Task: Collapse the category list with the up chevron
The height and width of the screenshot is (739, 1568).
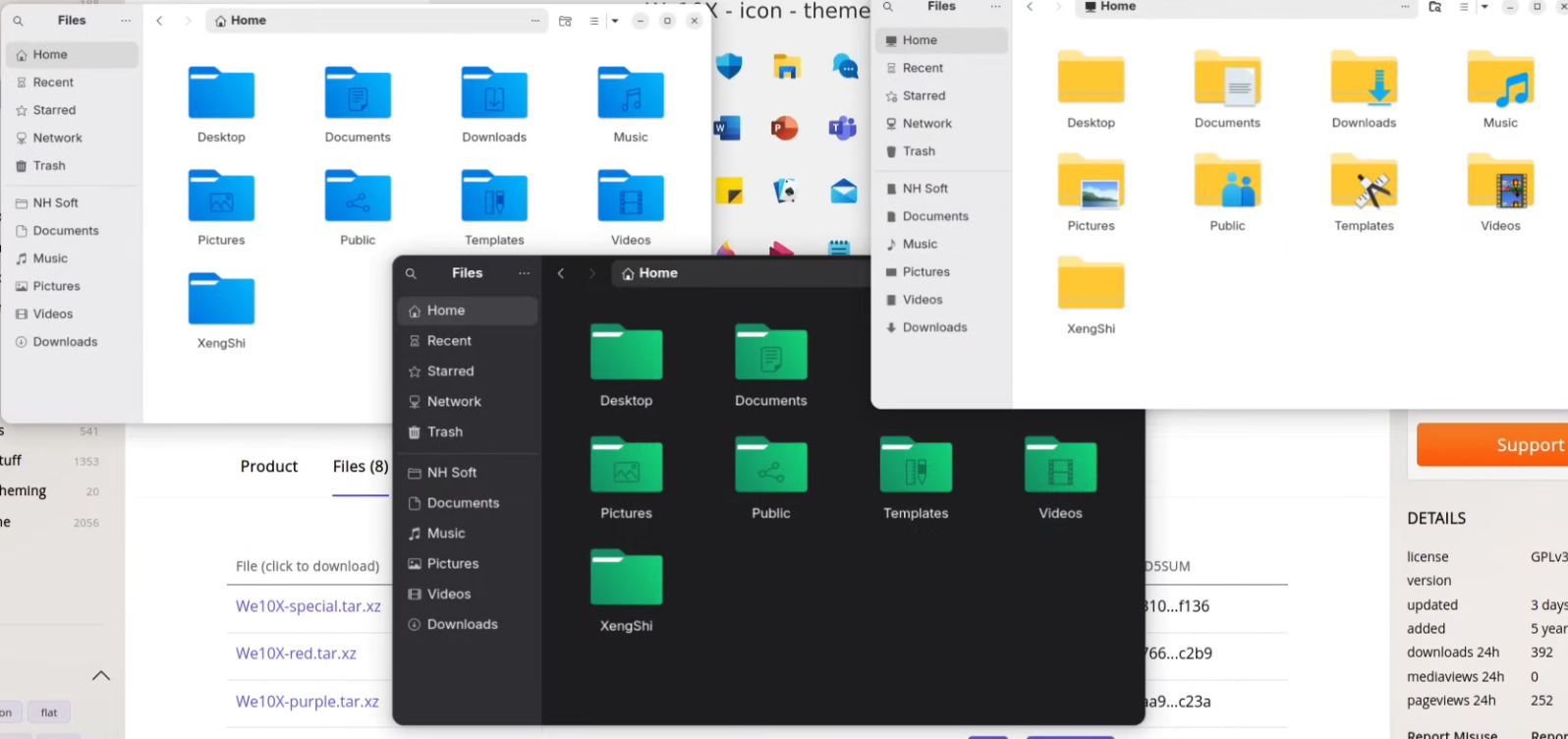Action: tap(100, 675)
